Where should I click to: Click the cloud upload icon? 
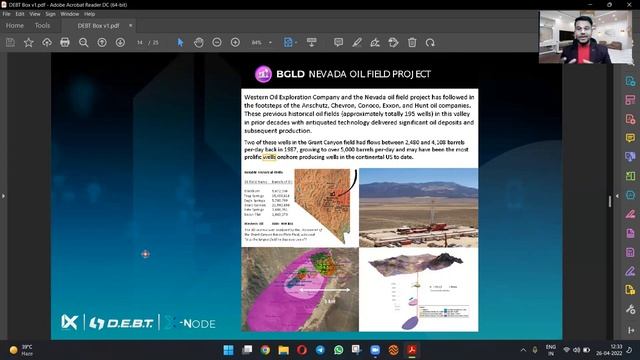[x=47, y=42]
